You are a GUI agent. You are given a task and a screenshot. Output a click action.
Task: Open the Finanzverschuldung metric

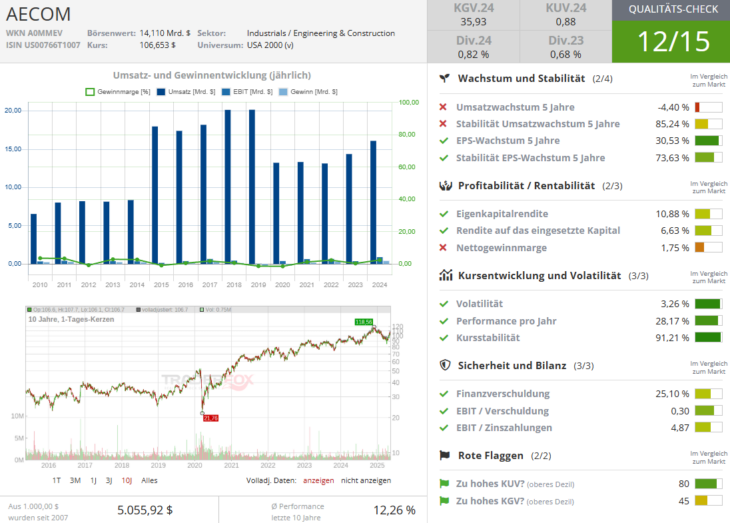coord(503,394)
